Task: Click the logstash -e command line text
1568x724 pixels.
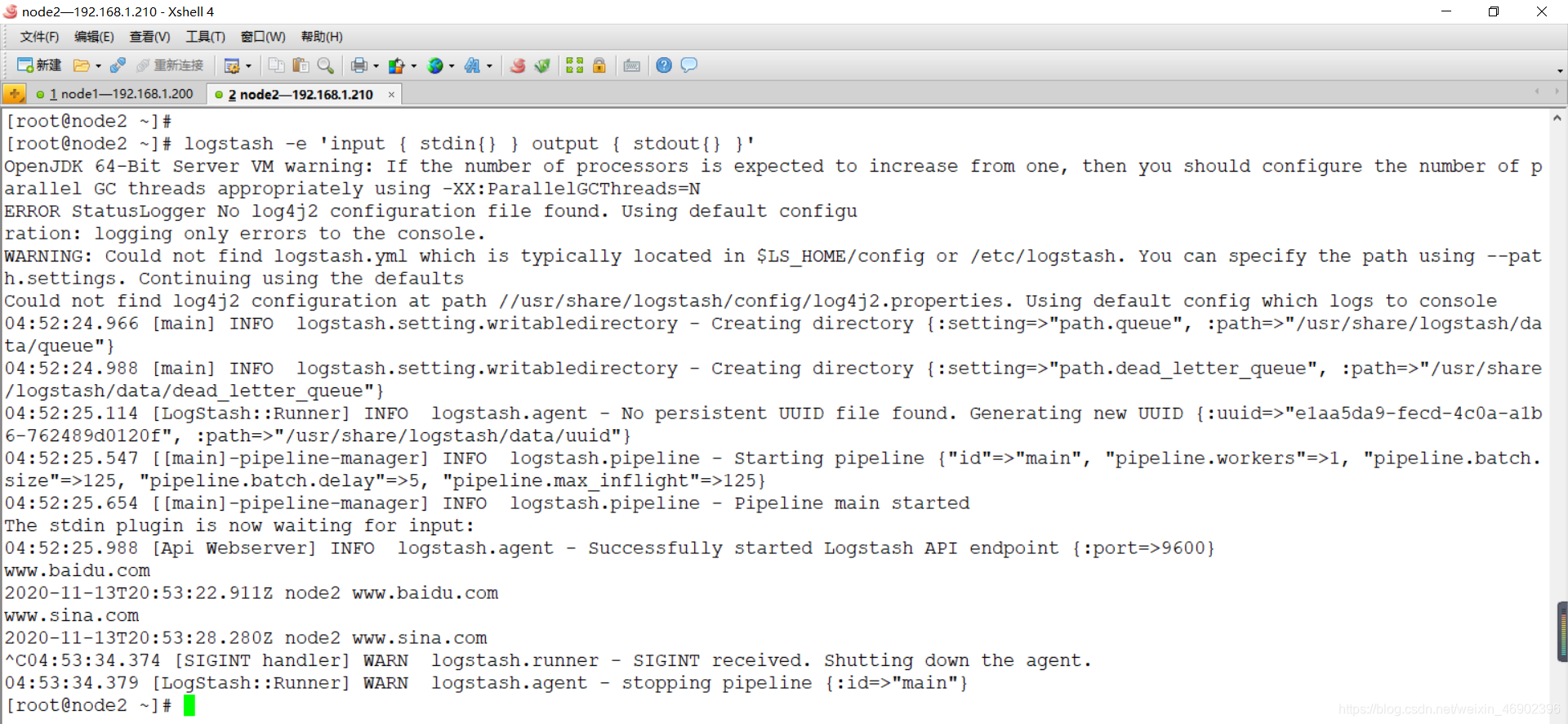Action: pos(470,144)
